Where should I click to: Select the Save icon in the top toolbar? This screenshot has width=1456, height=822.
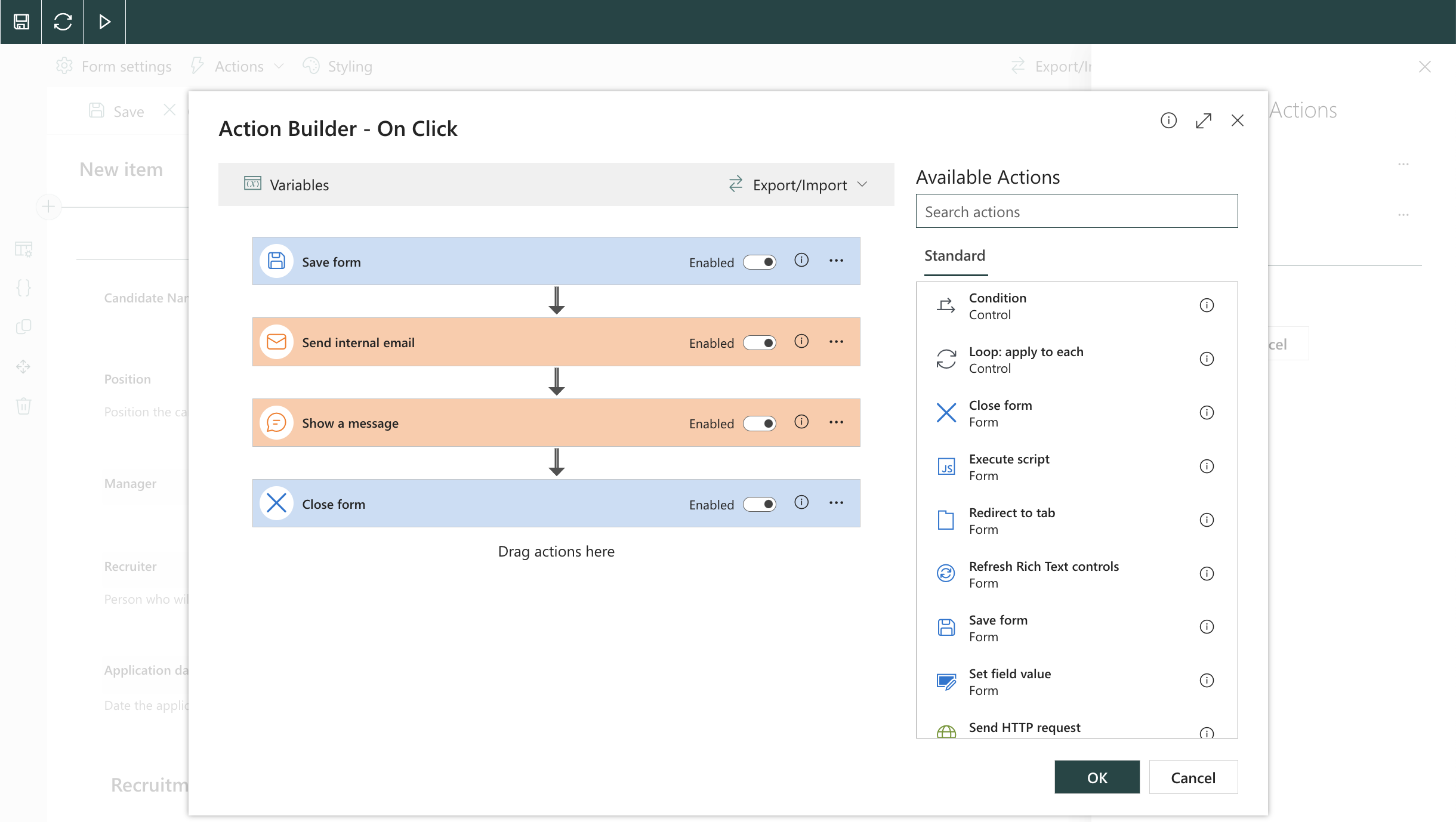pos(21,22)
